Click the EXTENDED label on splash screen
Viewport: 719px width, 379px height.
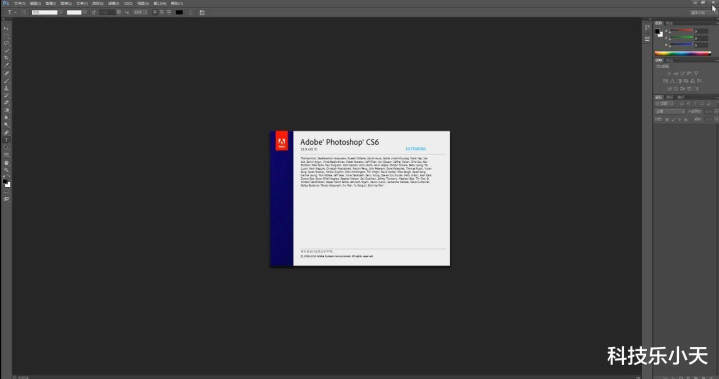click(x=415, y=149)
